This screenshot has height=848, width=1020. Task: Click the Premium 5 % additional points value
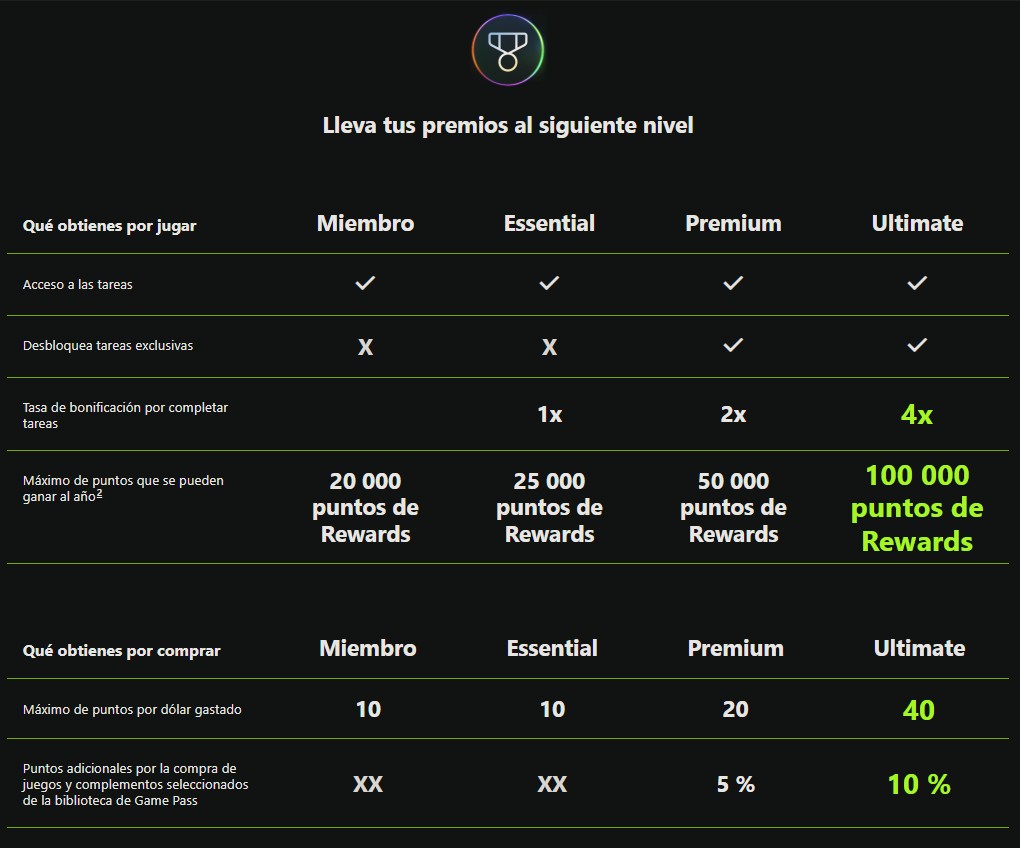pos(735,785)
